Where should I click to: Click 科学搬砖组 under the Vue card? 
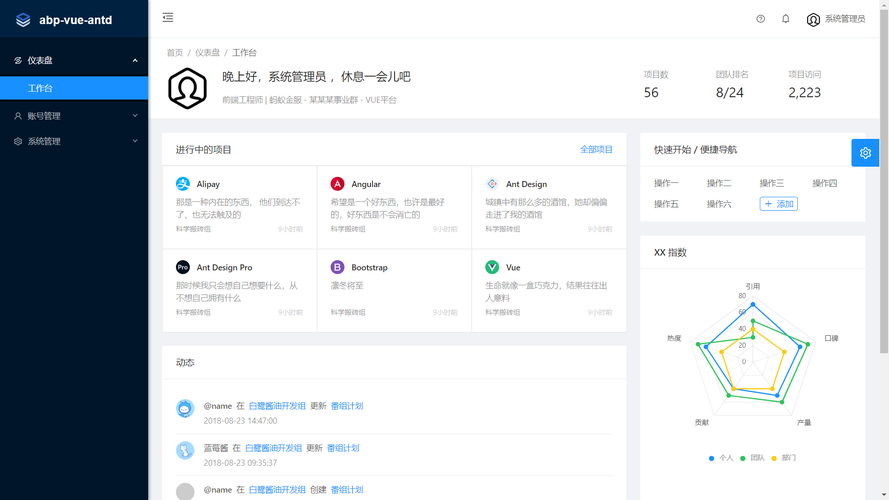point(502,312)
